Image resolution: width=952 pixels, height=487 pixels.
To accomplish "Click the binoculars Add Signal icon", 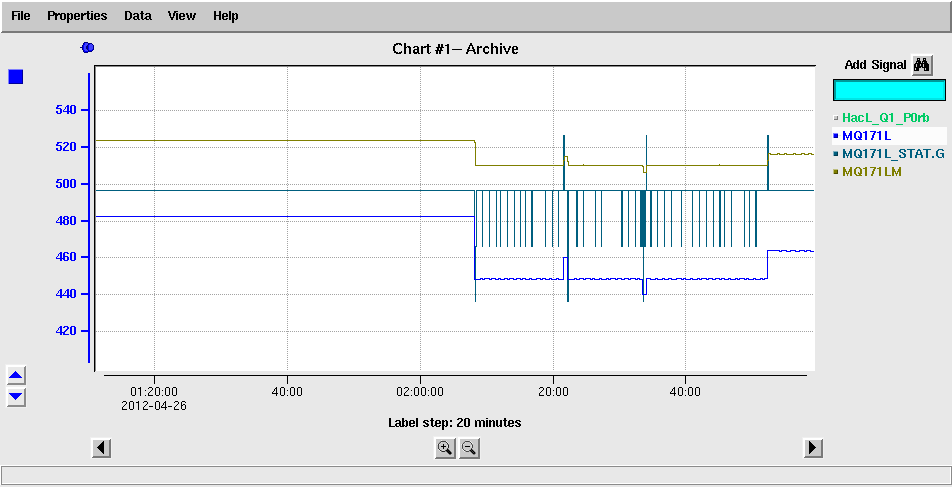I will coord(922,65).
